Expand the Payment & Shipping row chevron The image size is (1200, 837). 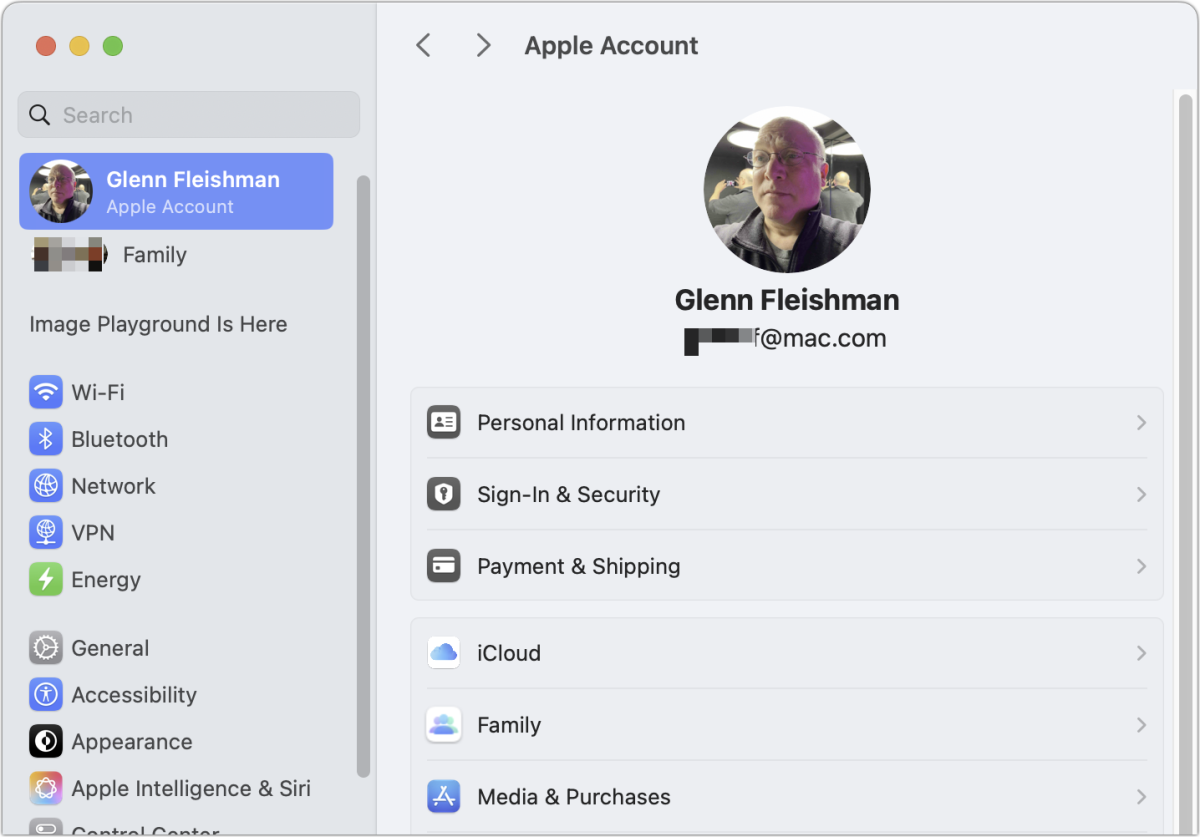tap(1141, 567)
